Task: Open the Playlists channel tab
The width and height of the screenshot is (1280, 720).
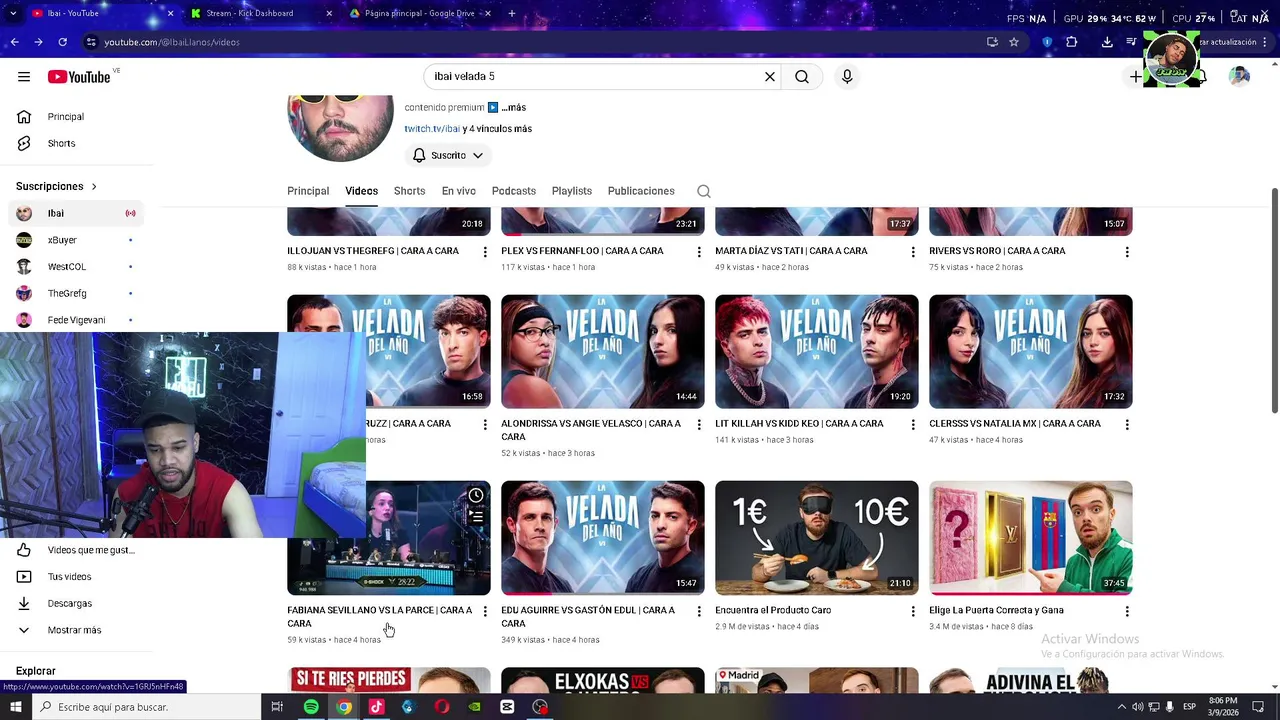Action: click(572, 191)
